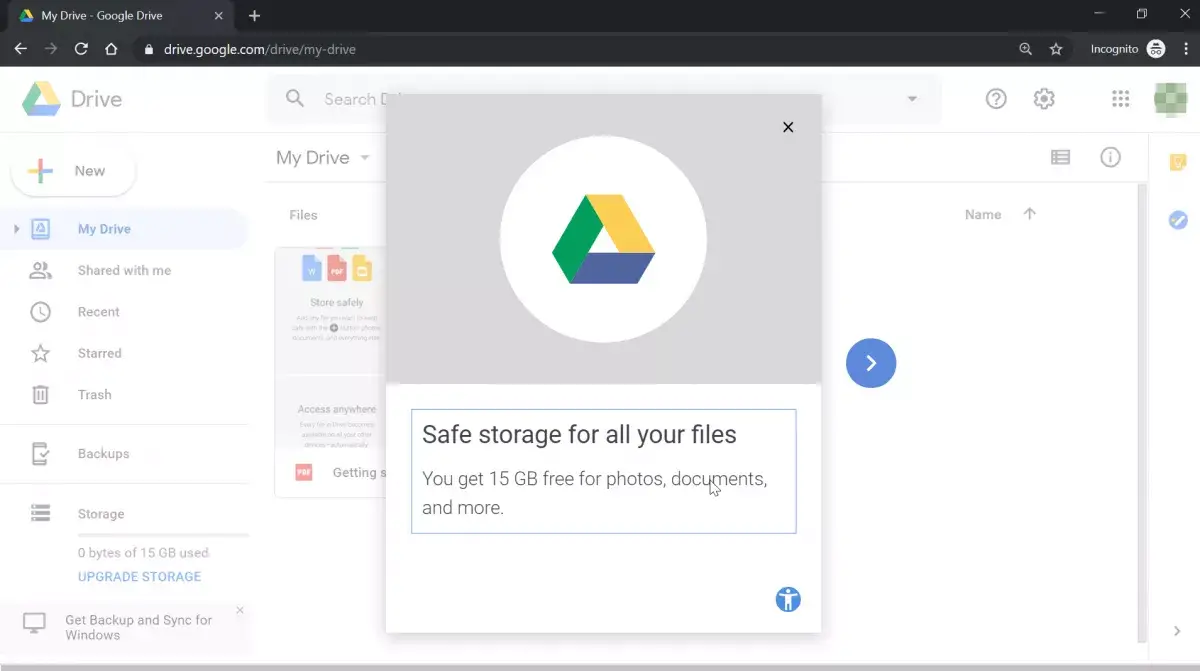Expand the My Drive tree arrow

pos(16,229)
